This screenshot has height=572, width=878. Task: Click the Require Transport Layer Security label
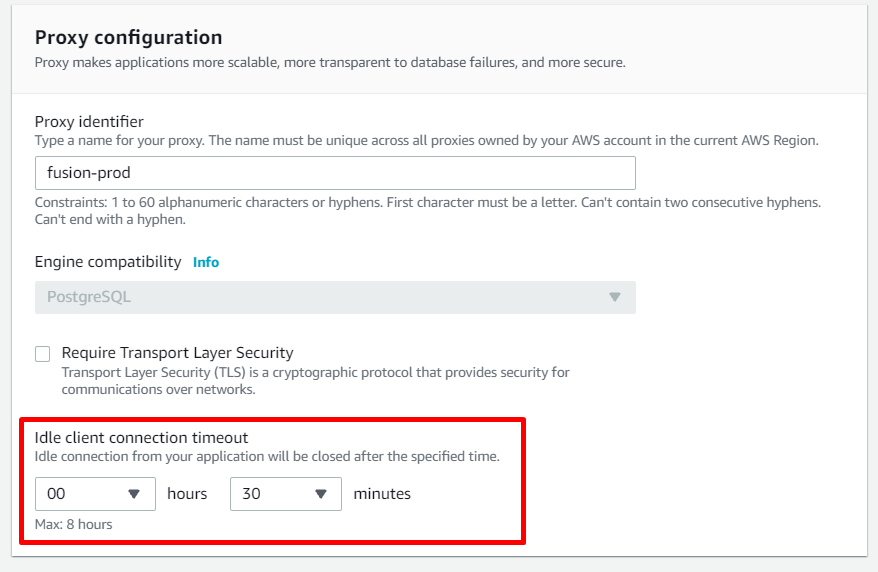click(x=178, y=353)
